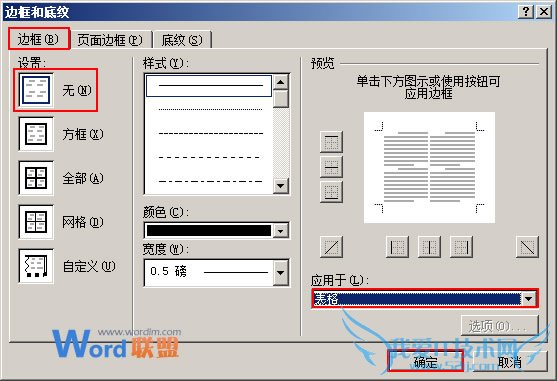This screenshot has height=381, width=557.
Task: Toggle the inside vertical border button
Action: [429, 247]
